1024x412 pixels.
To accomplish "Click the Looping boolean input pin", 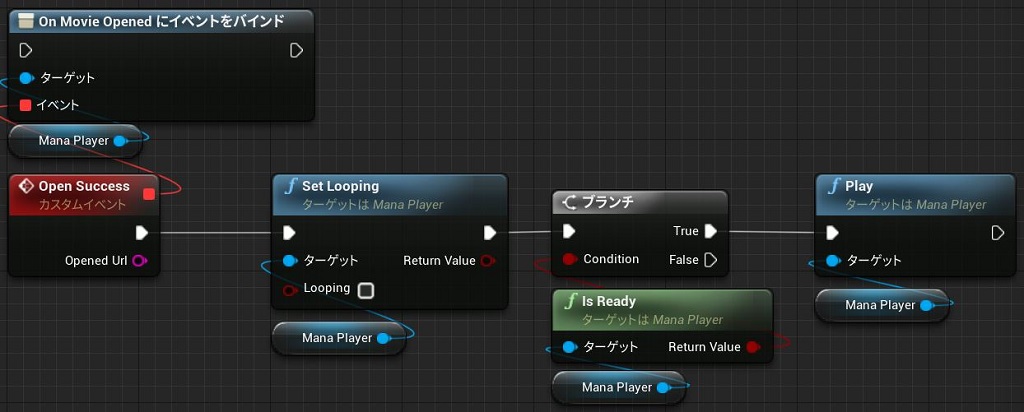I will pos(290,290).
